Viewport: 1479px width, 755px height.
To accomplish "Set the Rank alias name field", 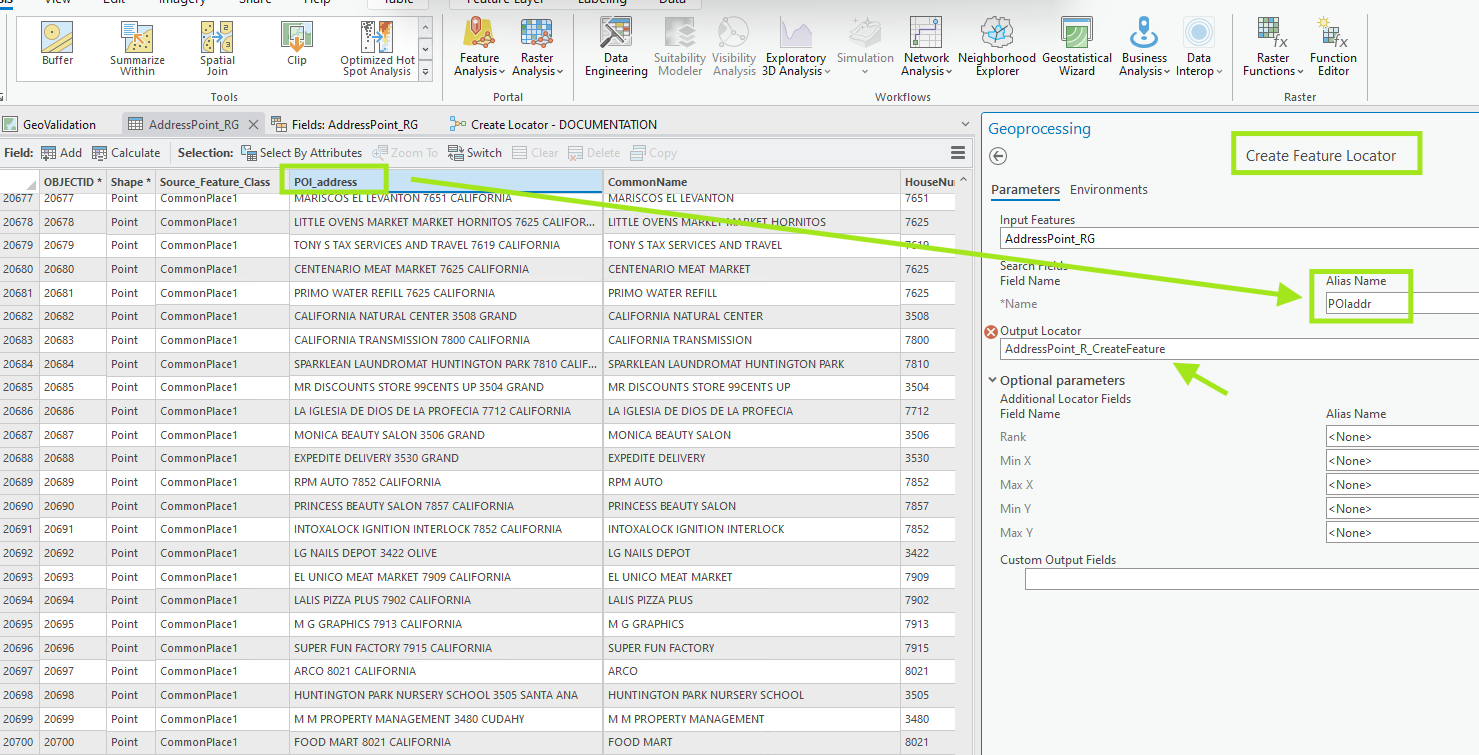I will [1402, 437].
